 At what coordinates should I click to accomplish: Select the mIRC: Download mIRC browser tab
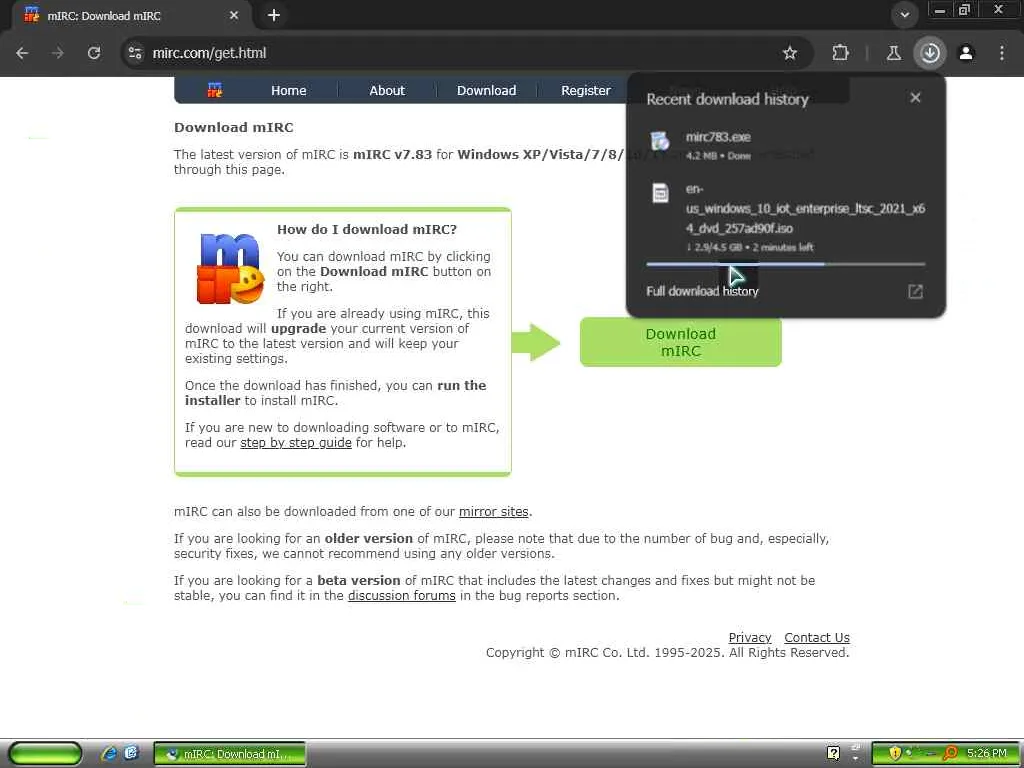click(131, 16)
